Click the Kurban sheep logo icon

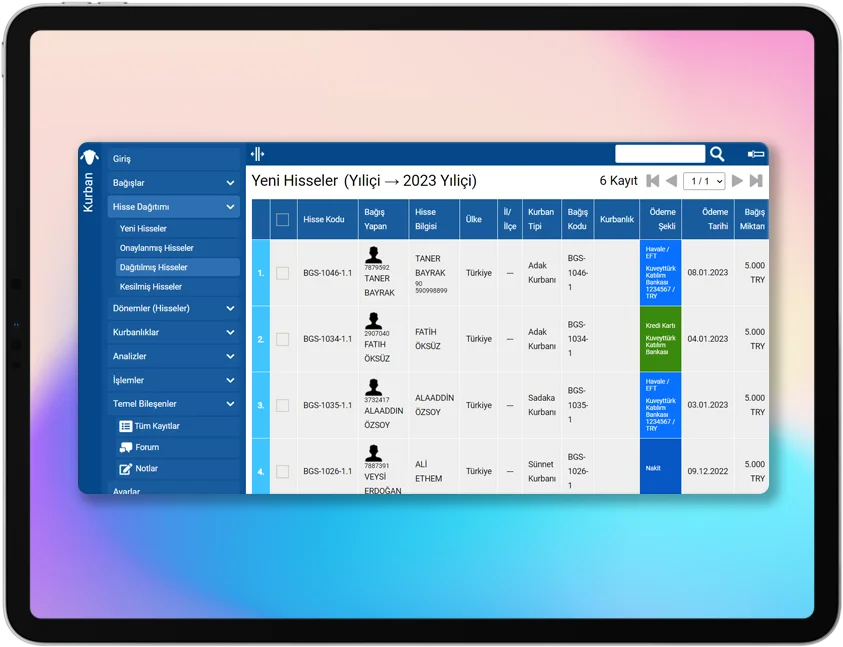(89, 157)
